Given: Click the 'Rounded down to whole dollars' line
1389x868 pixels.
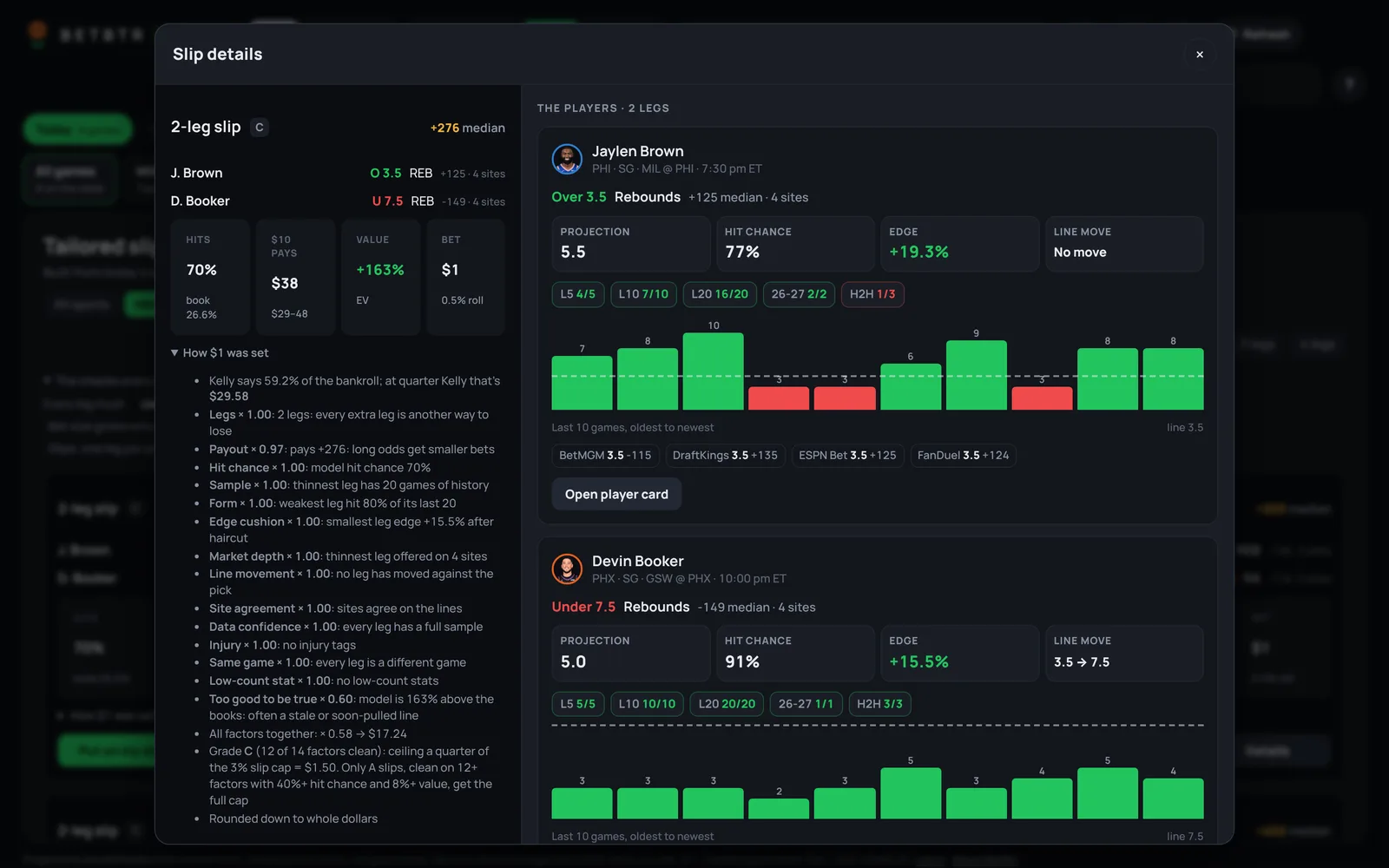Looking at the screenshot, I should click(293, 819).
